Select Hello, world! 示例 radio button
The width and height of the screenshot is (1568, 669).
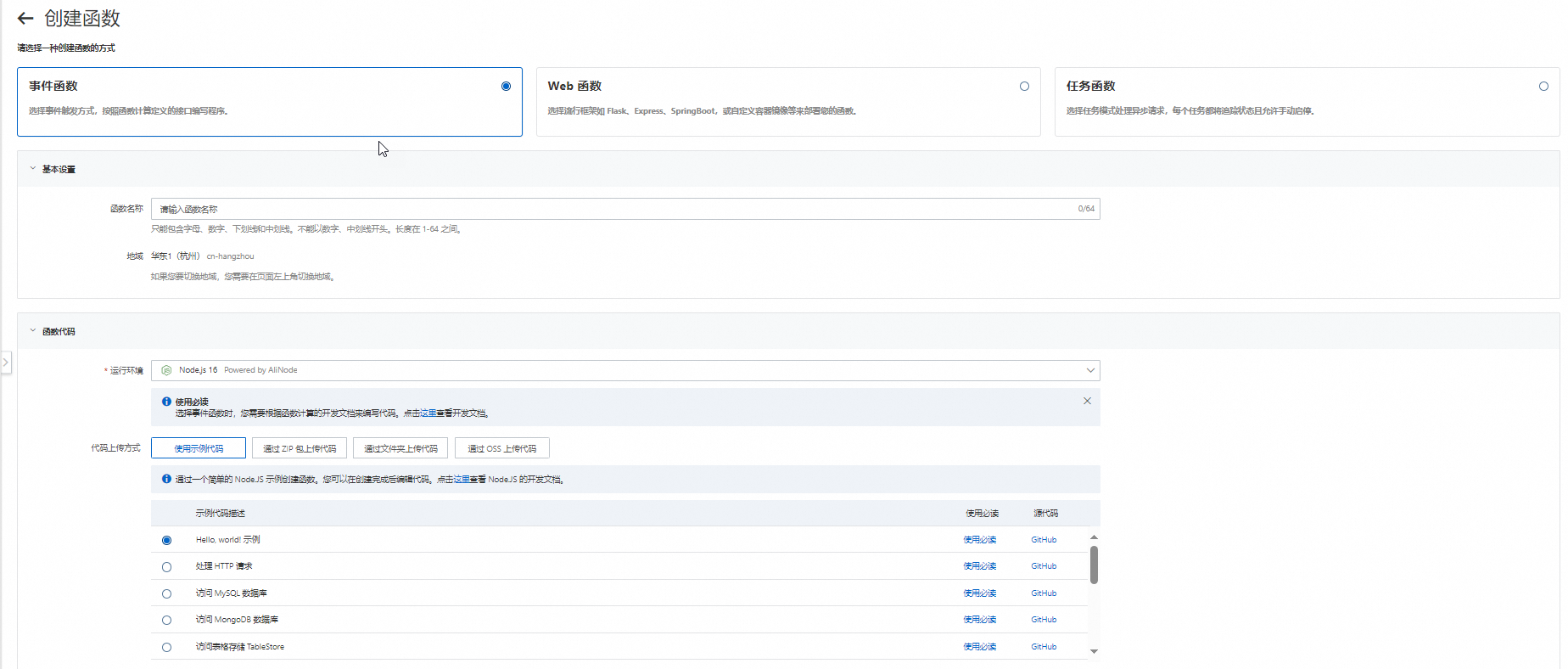pyautogui.click(x=166, y=540)
